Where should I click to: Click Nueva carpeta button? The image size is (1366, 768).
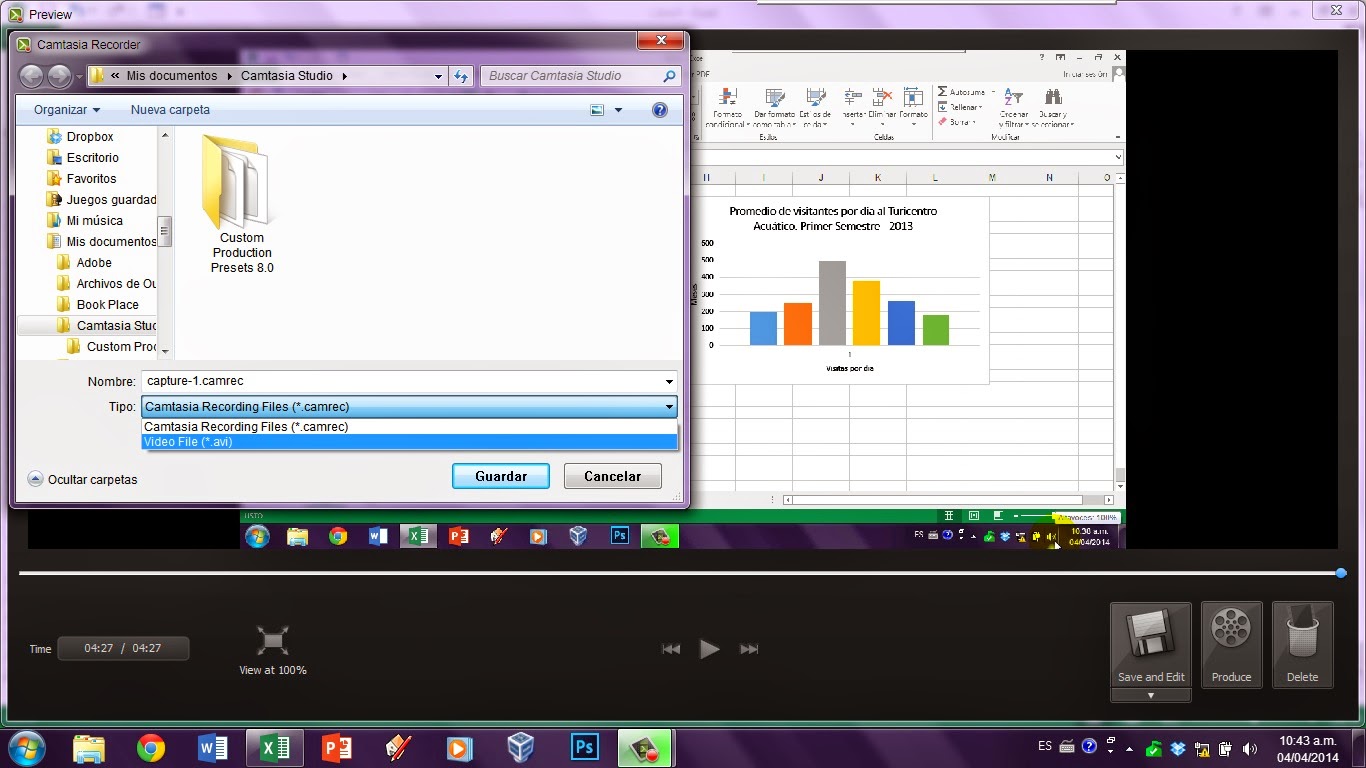point(170,110)
